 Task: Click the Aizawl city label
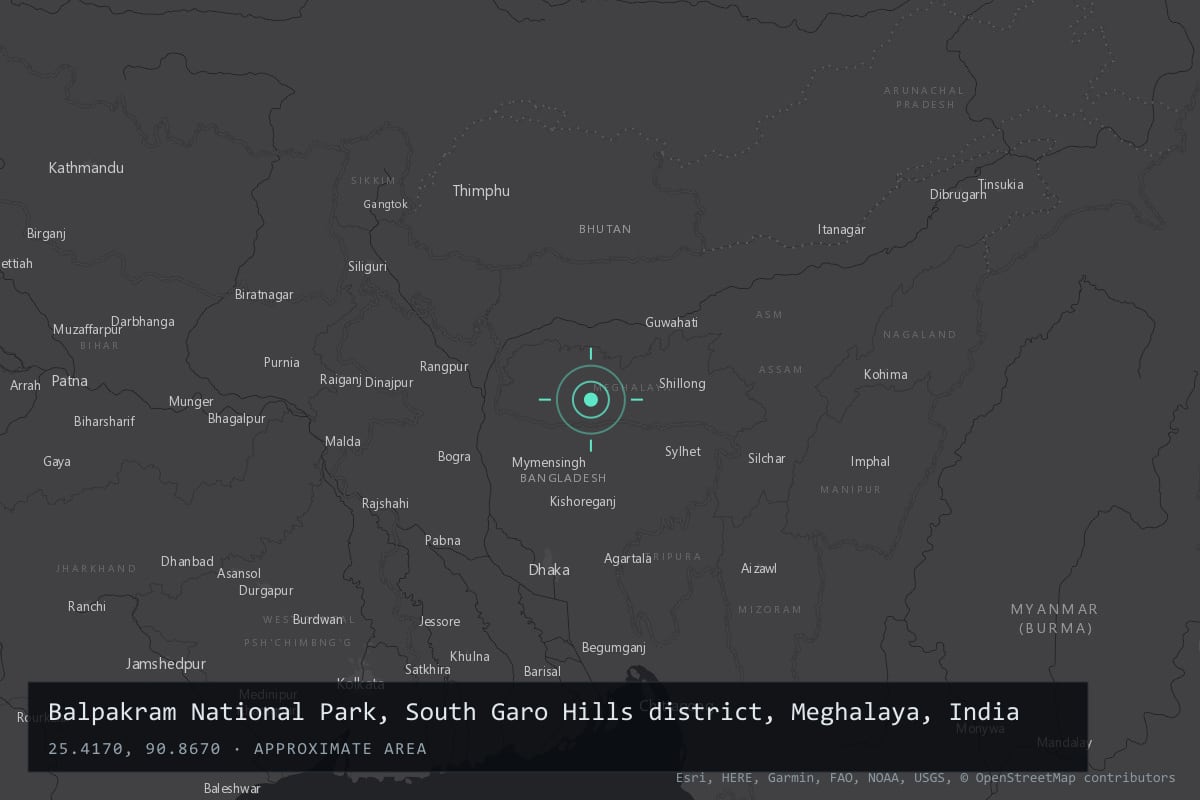pos(759,569)
